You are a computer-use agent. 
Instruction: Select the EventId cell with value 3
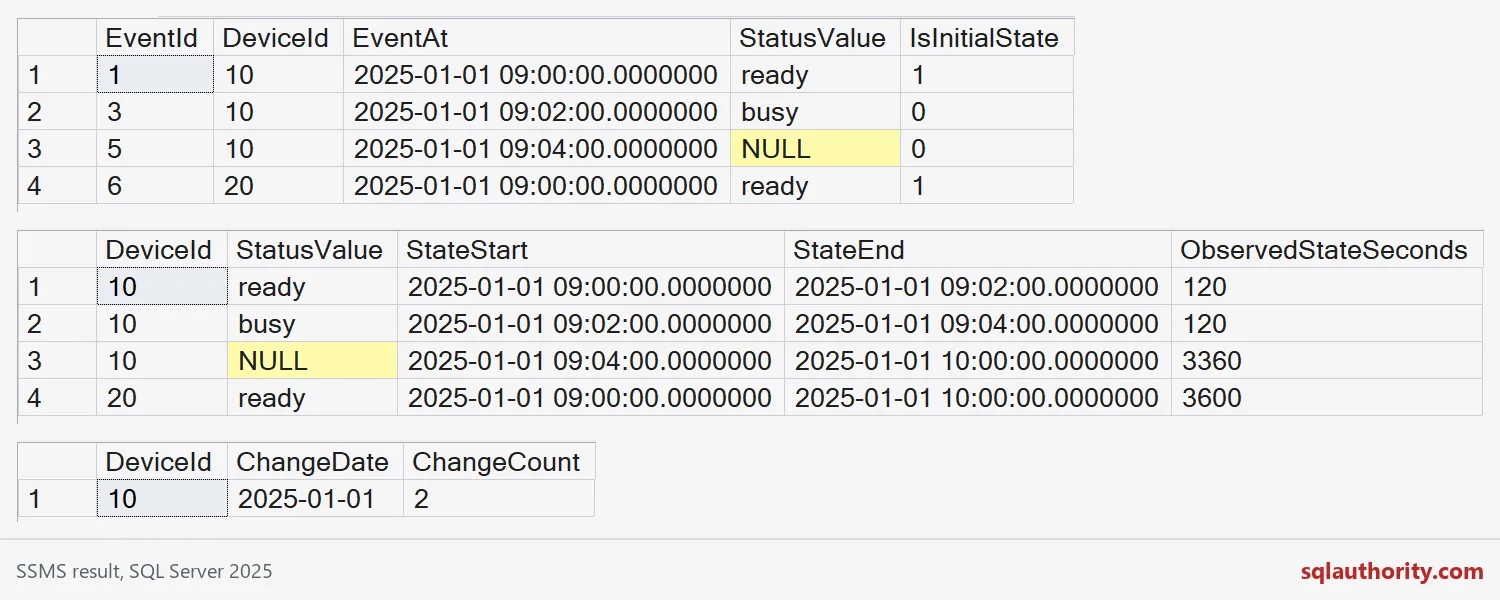155,112
